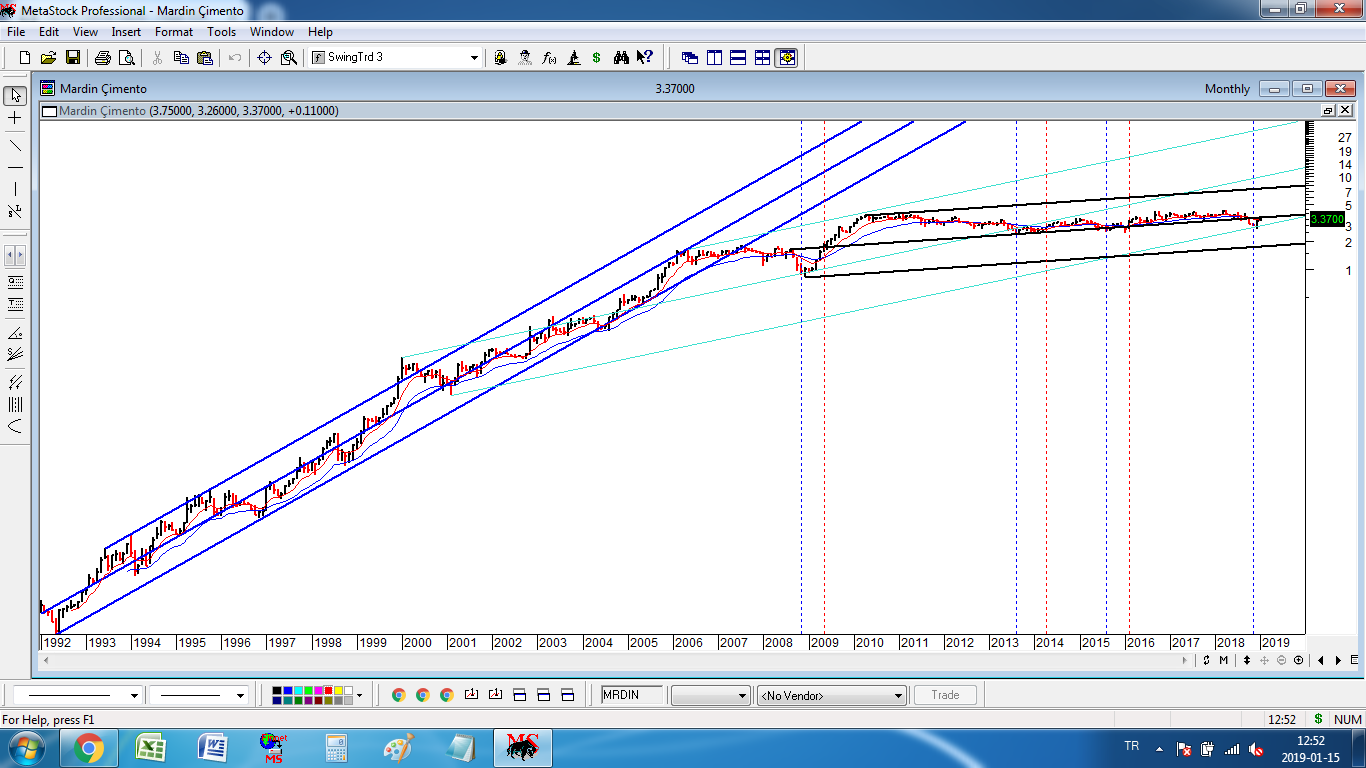Pick the blue color swatch
1366x768 pixels.
[290, 690]
